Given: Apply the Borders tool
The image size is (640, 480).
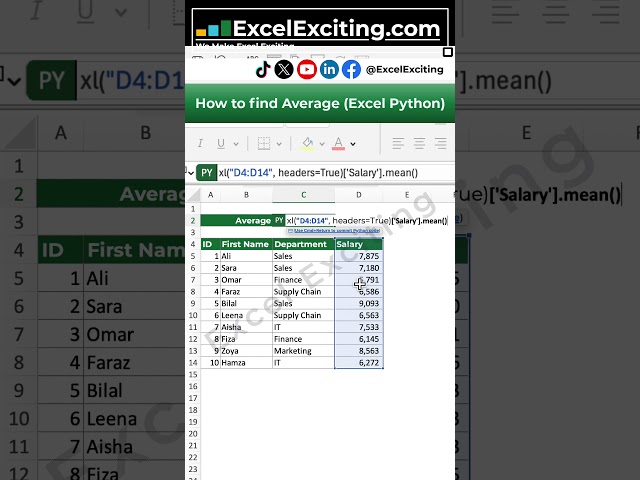Looking at the screenshot, I should click(x=264, y=143).
